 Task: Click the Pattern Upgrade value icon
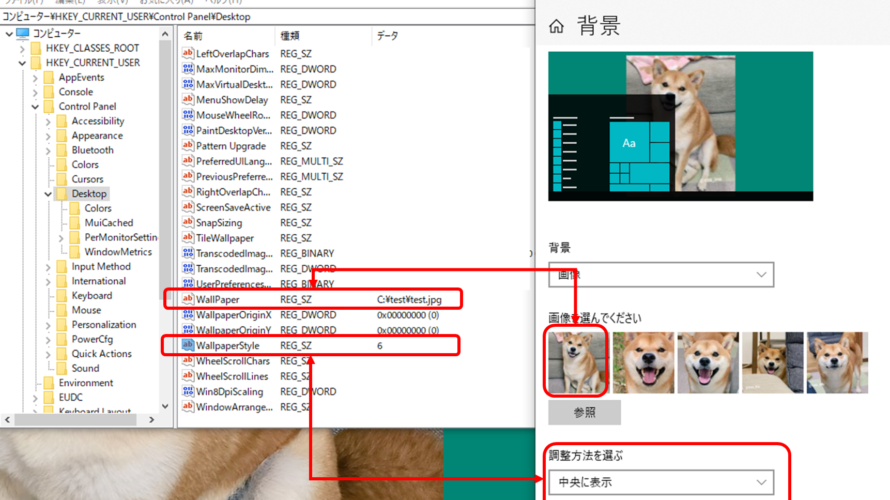[x=188, y=145]
